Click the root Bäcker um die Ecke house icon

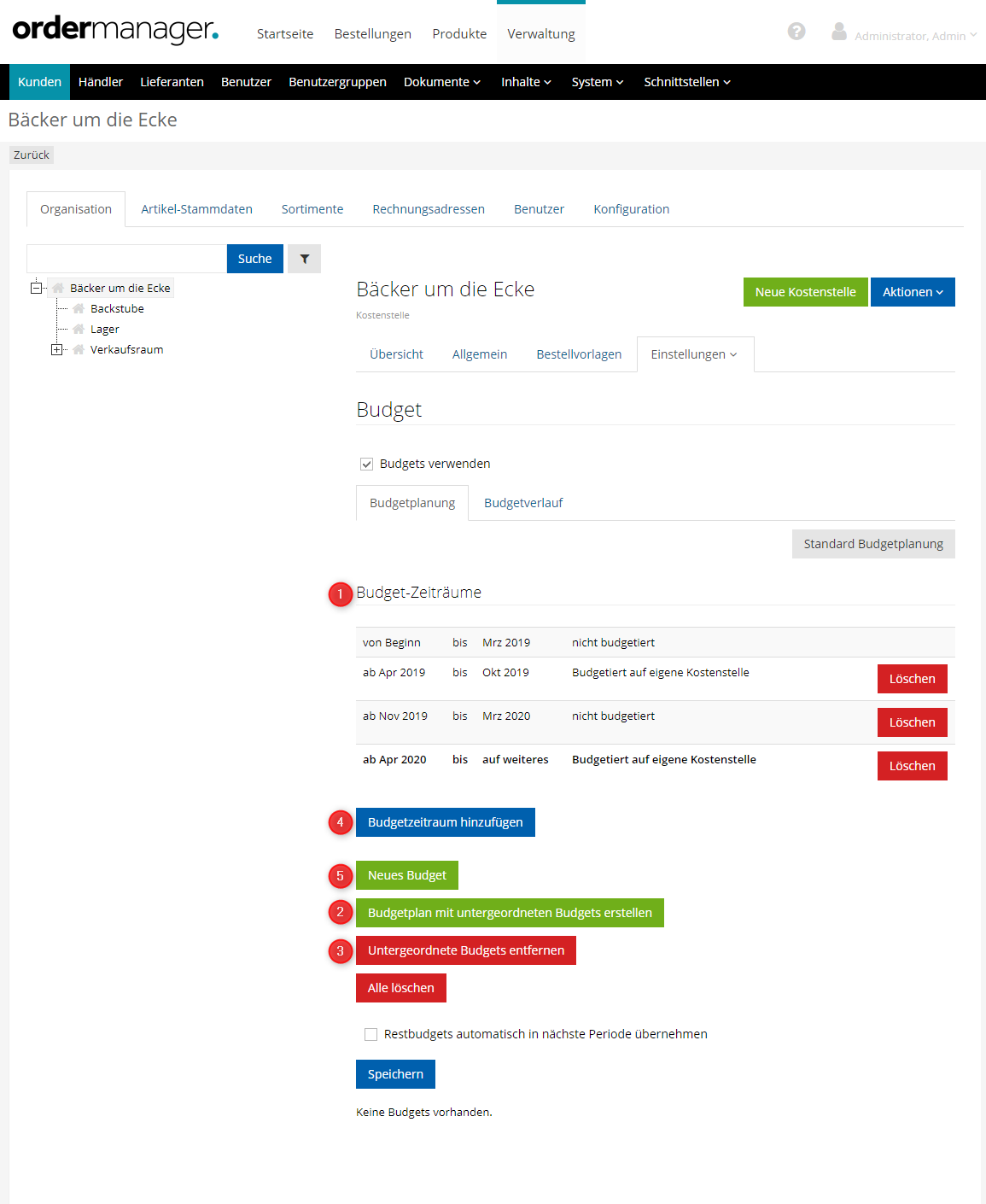[58, 289]
